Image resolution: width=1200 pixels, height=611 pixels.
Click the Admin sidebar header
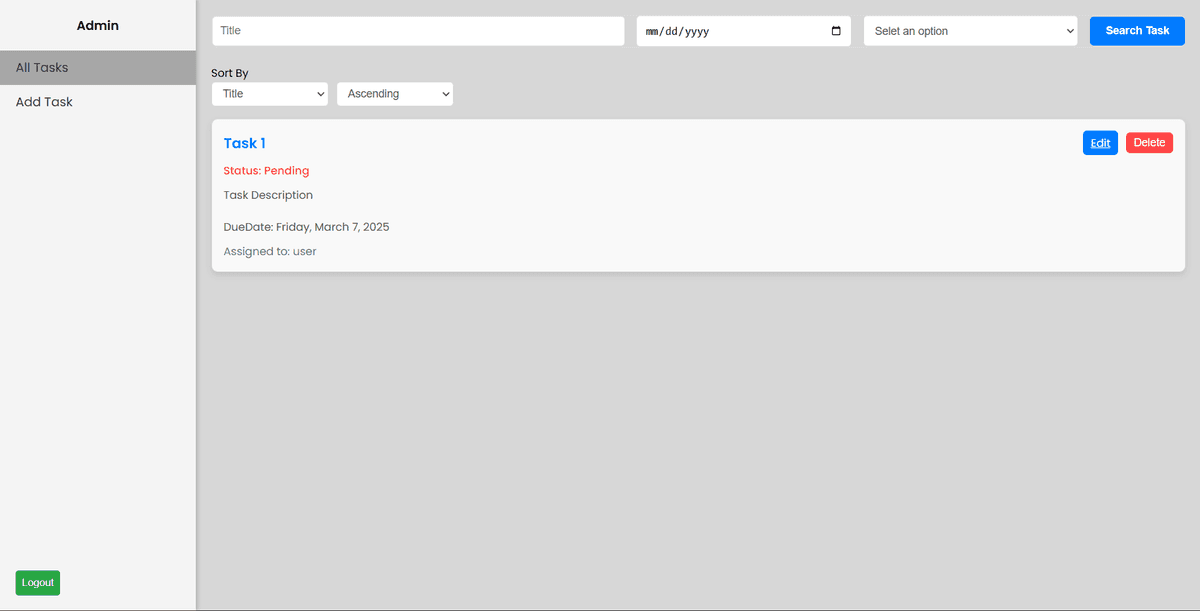click(97, 25)
